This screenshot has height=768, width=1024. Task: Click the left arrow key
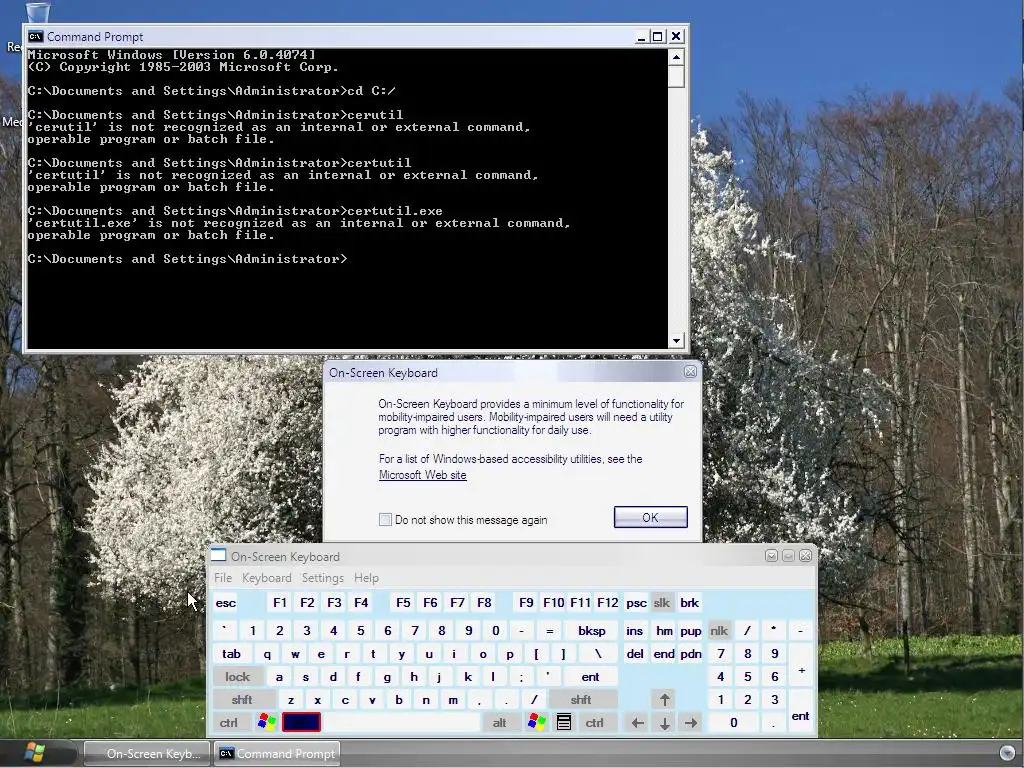coord(637,722)
